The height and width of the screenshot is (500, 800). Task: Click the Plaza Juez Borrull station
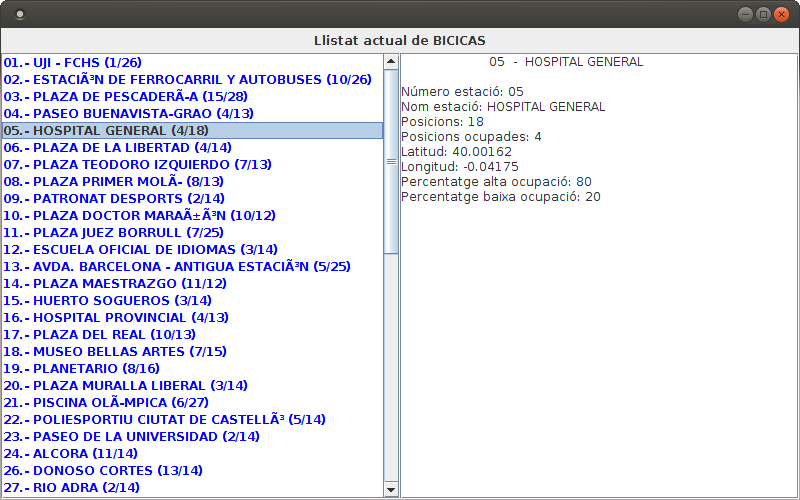(x=113, y=232)
